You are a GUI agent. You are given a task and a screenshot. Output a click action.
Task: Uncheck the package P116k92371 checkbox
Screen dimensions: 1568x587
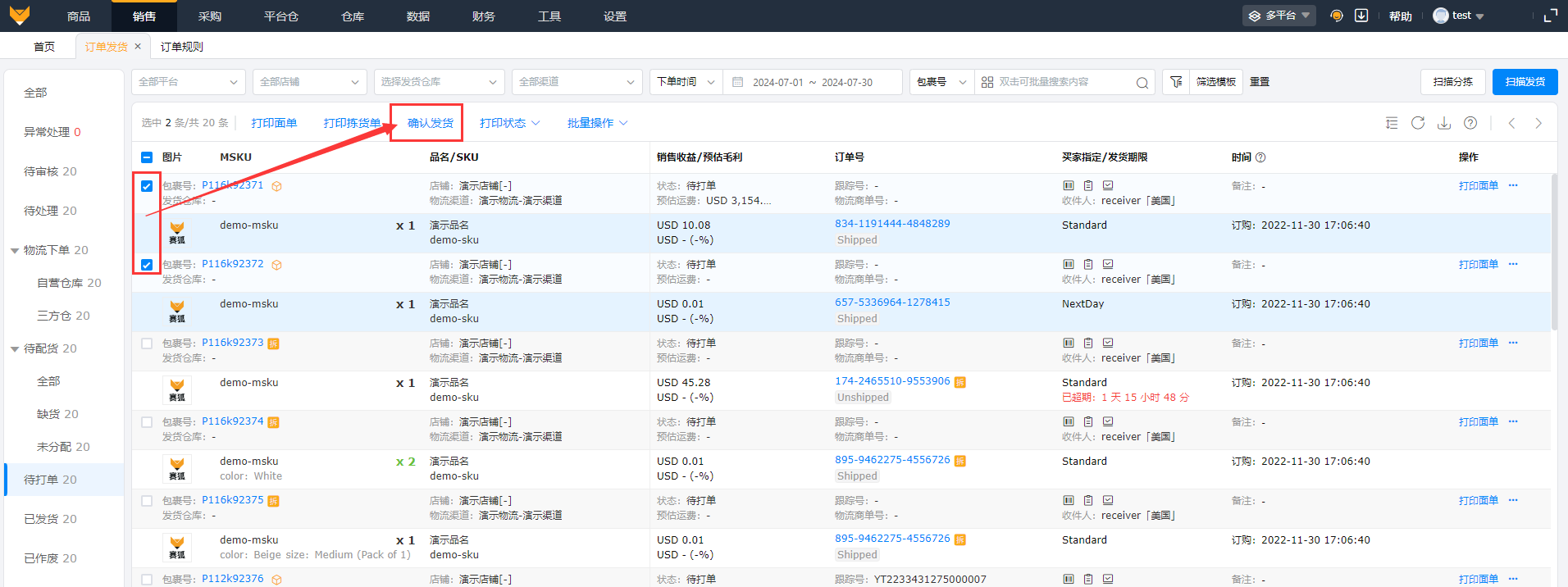pos(147,186)
